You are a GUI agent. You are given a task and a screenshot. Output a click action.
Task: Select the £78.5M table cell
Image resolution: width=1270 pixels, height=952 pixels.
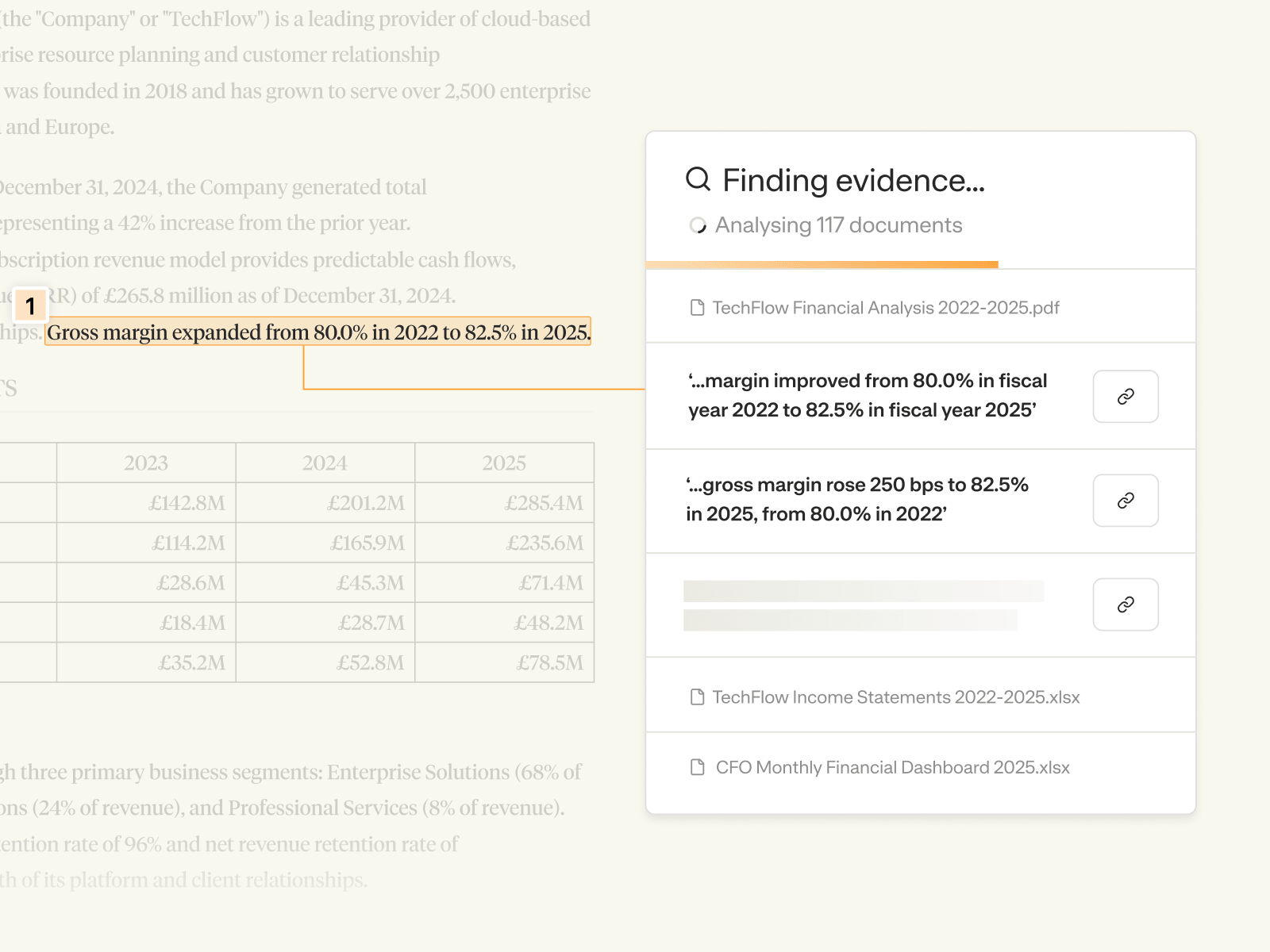pyautogui.click(x=505, y=662)
